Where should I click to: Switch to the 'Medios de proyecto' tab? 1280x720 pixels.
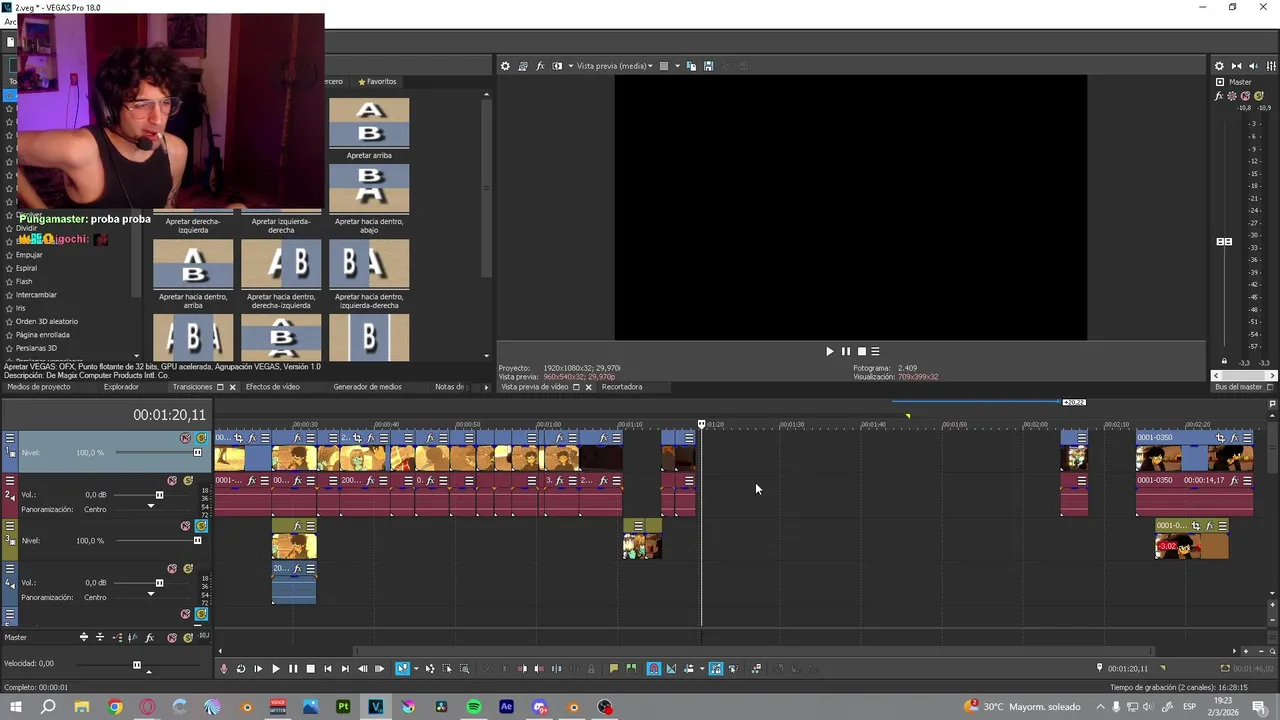coord(39,387)
